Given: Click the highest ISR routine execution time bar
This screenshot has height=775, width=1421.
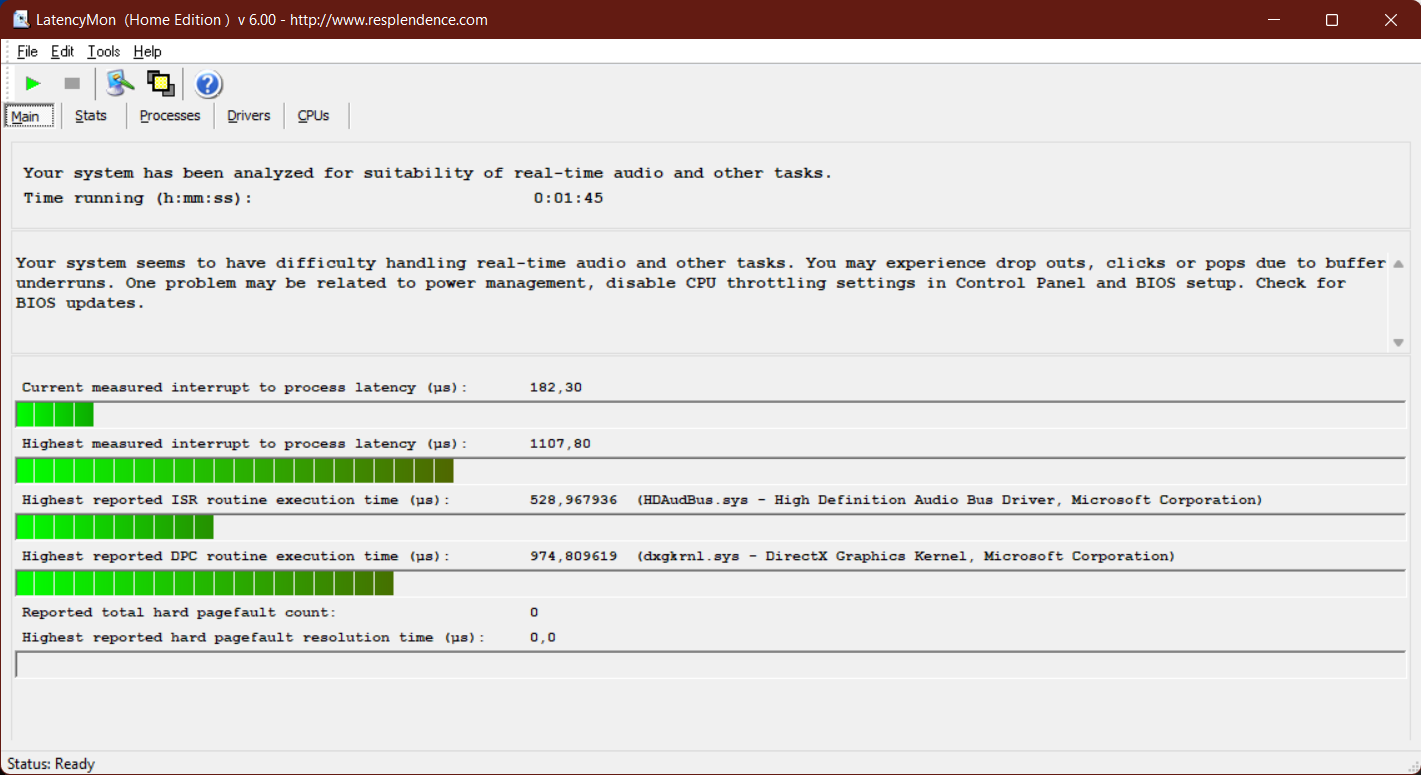Looking at the screenshot, I should 710,526.
